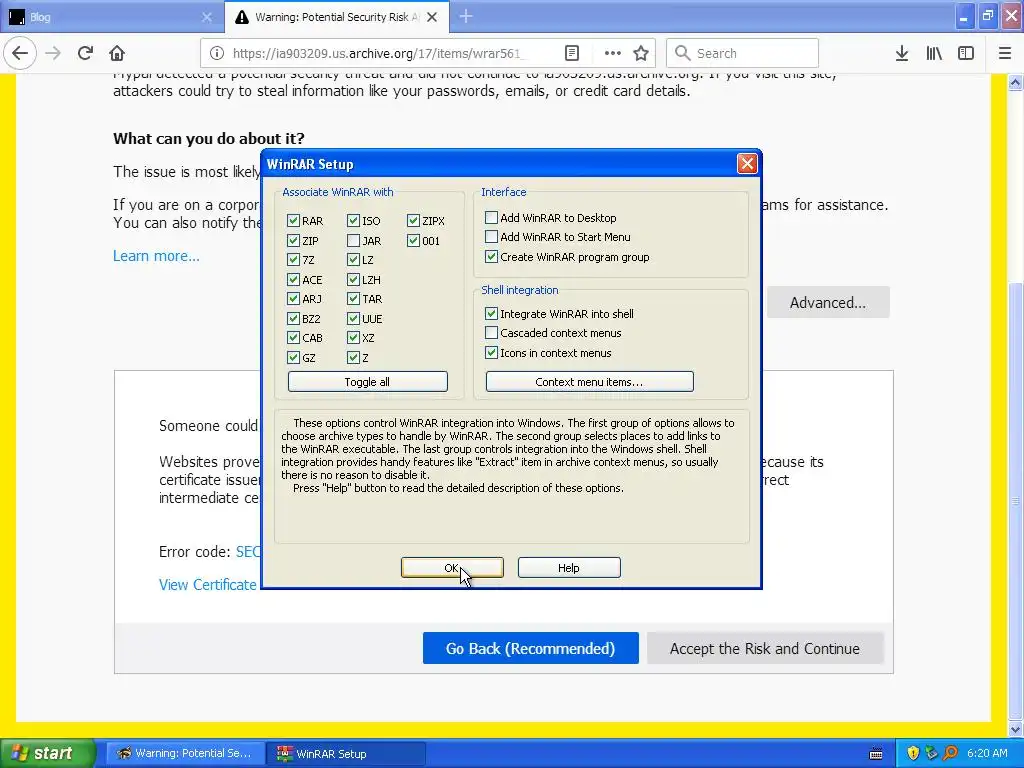Toggle the LZH association checkbox

[x=353, y=280]
